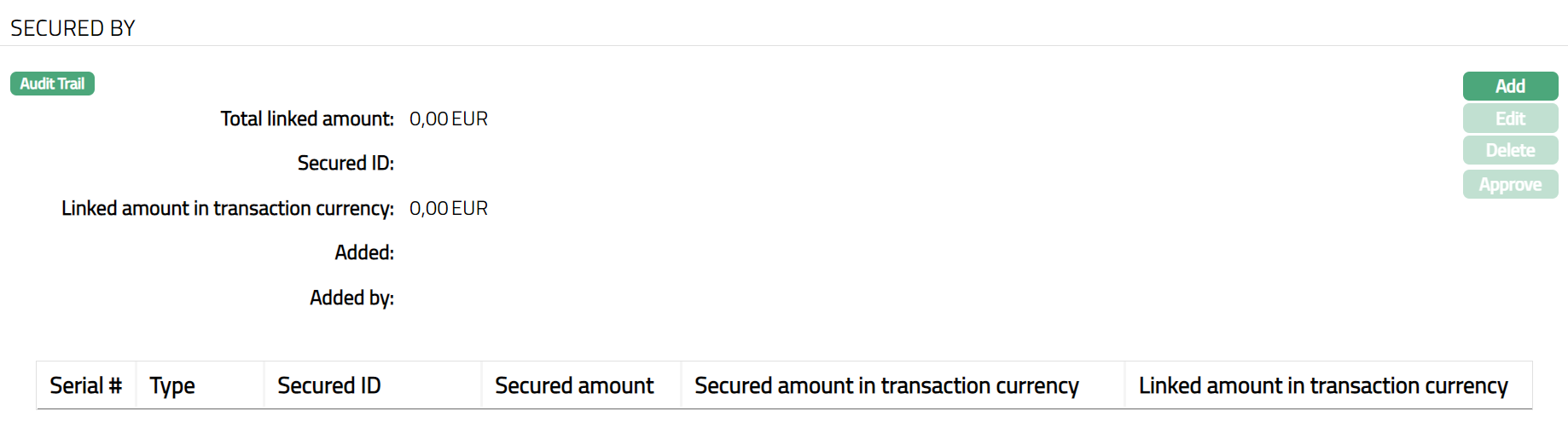Click the Added: field label
Image resolution: width=1568 pixels, height=428 pixels.
click(364, 252)
